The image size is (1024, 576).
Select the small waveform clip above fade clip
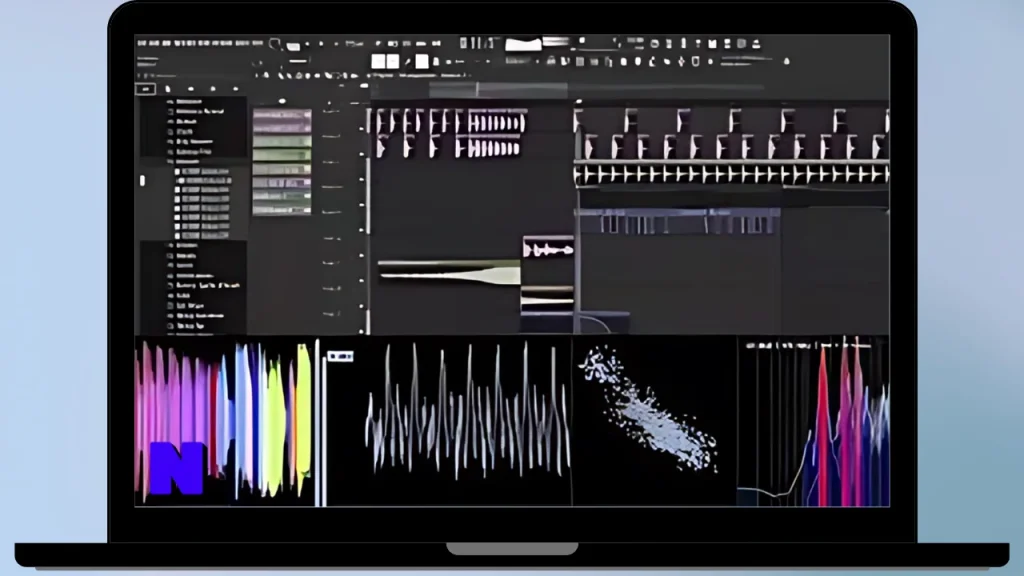(x=548, y=249)
